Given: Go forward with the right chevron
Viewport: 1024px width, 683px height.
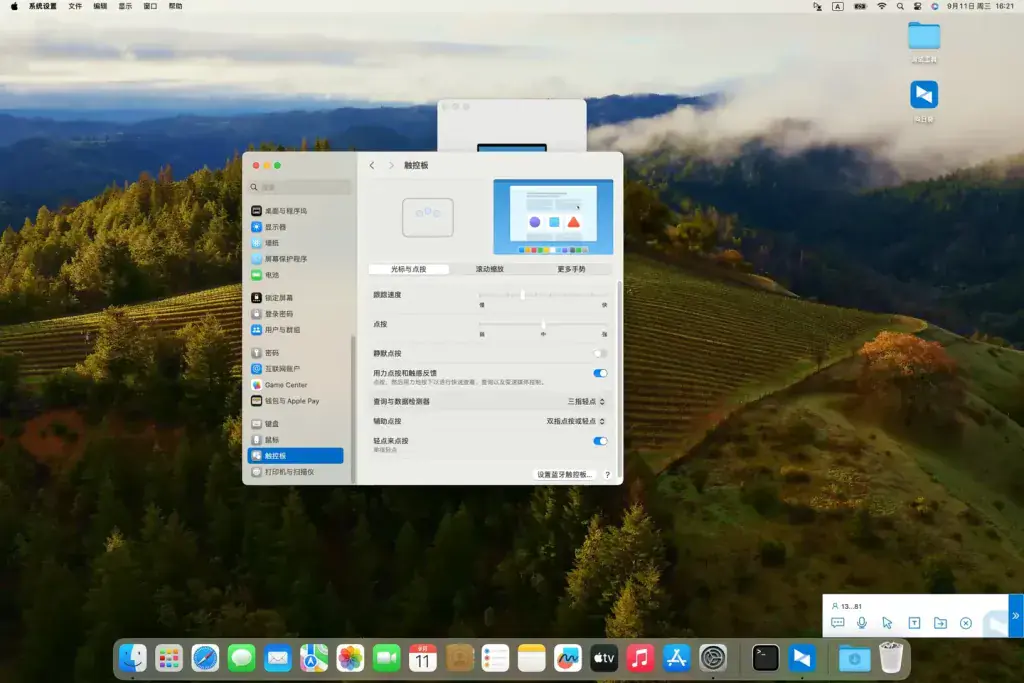Looking at the screenshot, I should (391, 165).
